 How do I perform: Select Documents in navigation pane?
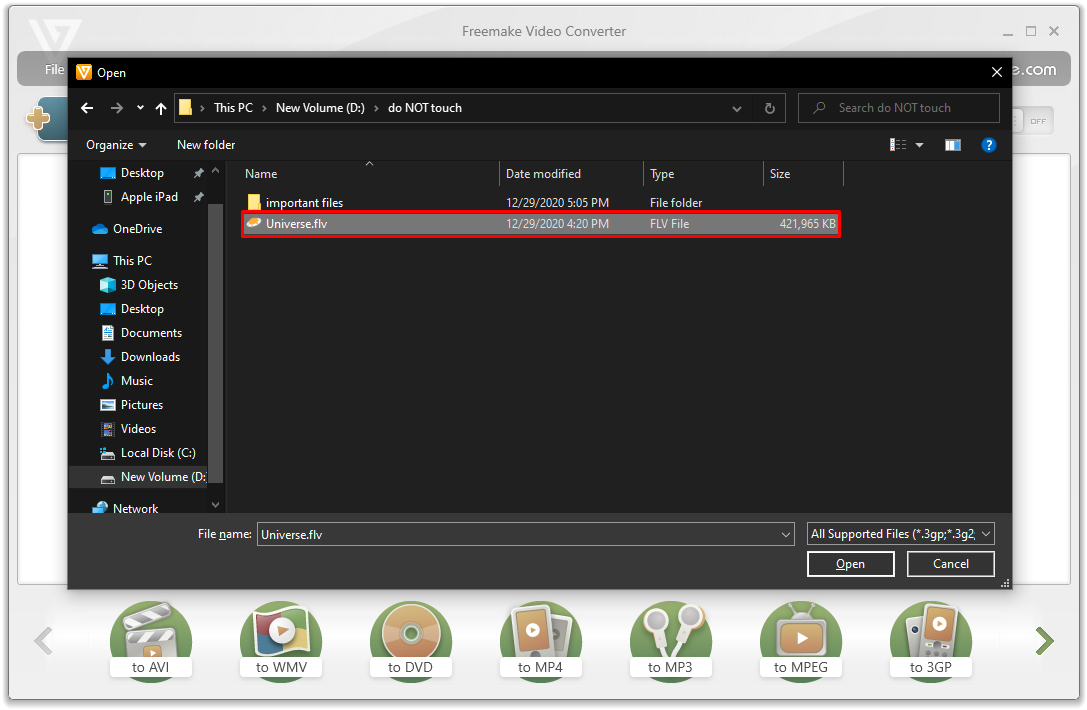point(151,333)
